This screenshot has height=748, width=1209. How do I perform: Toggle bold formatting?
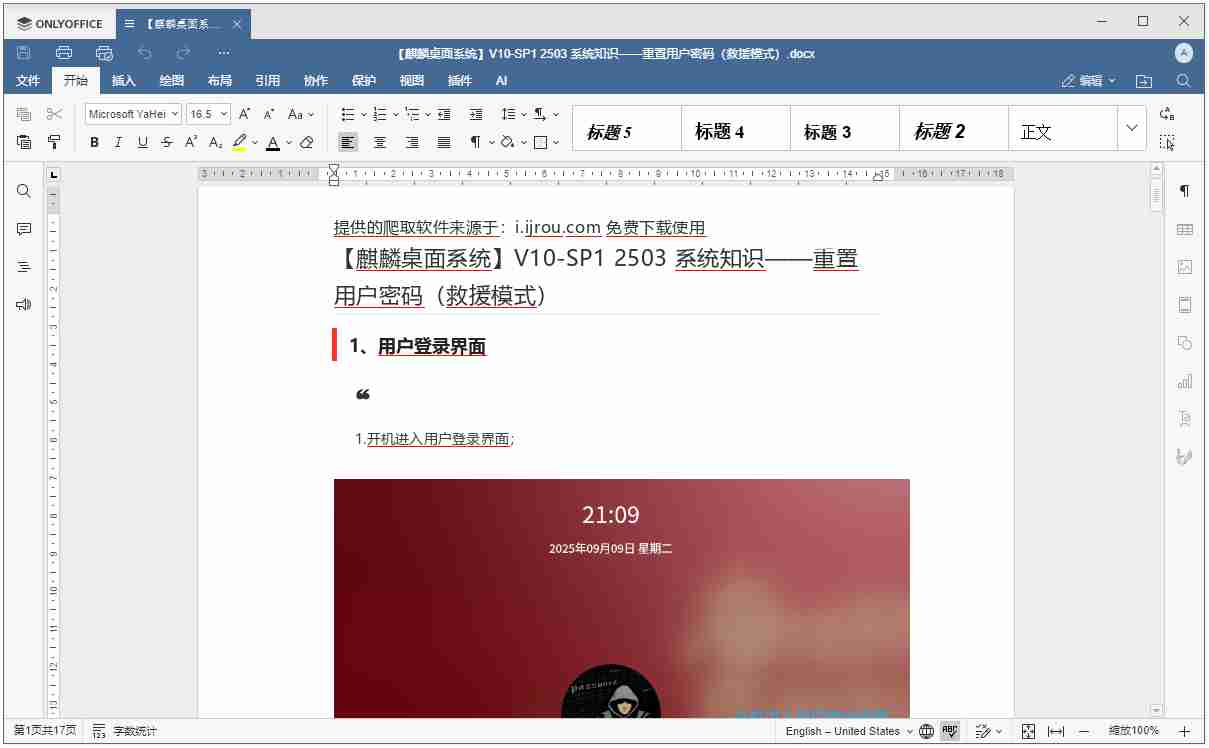click(x=94, y=142)
